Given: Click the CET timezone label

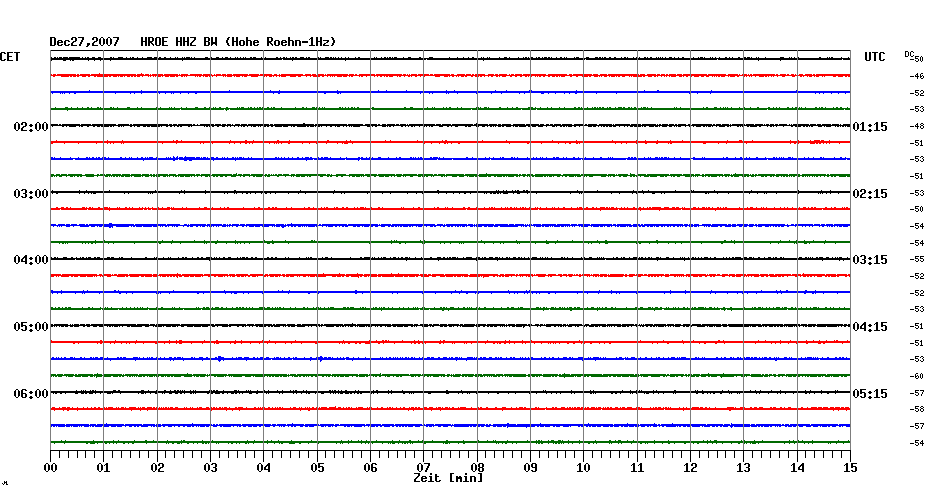Looking at the screenshot, I should click(10, 57).
